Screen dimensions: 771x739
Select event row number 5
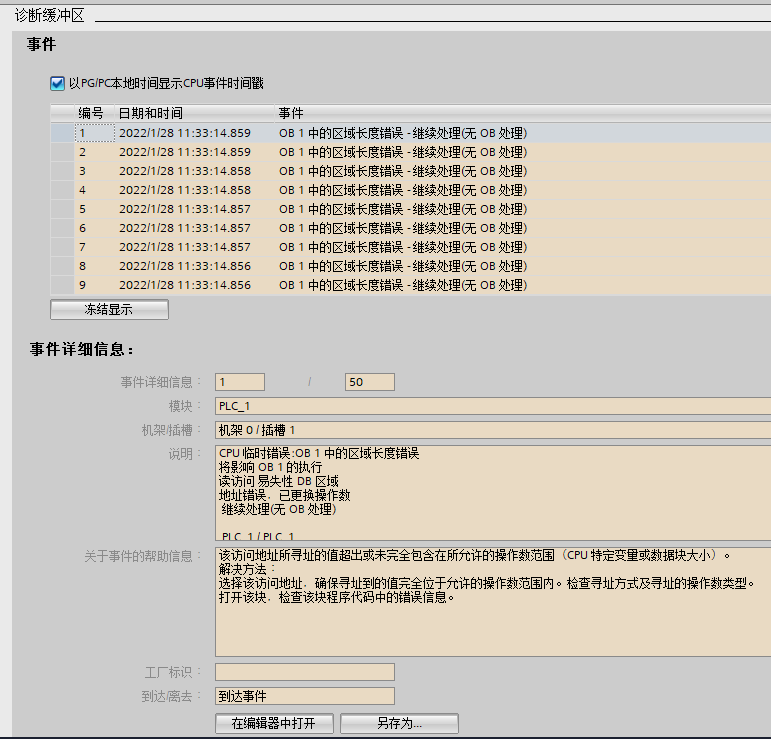pyautogui.click(x=411, y=209)
